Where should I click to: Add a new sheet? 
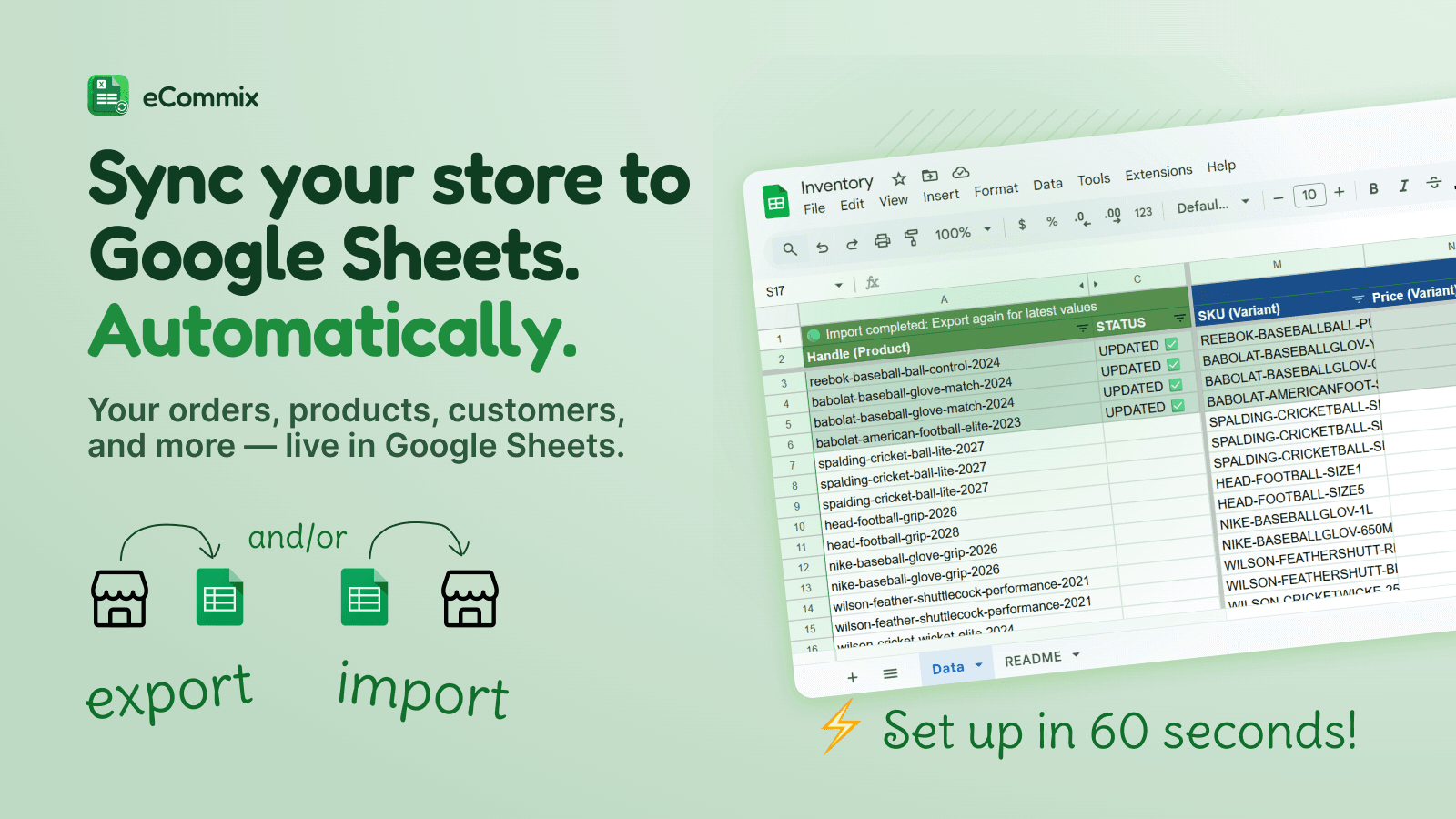coord(853,677)
